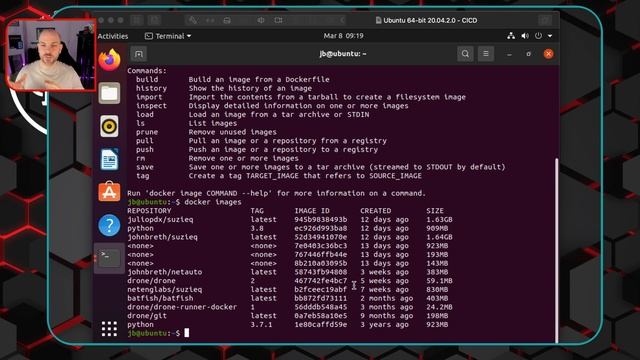The image size is (640, 360).
Task: Open LibreOffice Writer from the dock
Action: (109, 159)
